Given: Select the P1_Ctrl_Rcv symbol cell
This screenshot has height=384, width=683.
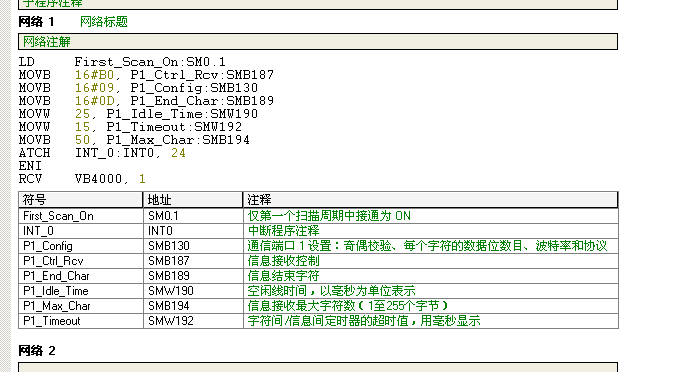Looking at the screenshot, I should pos(81,261).
